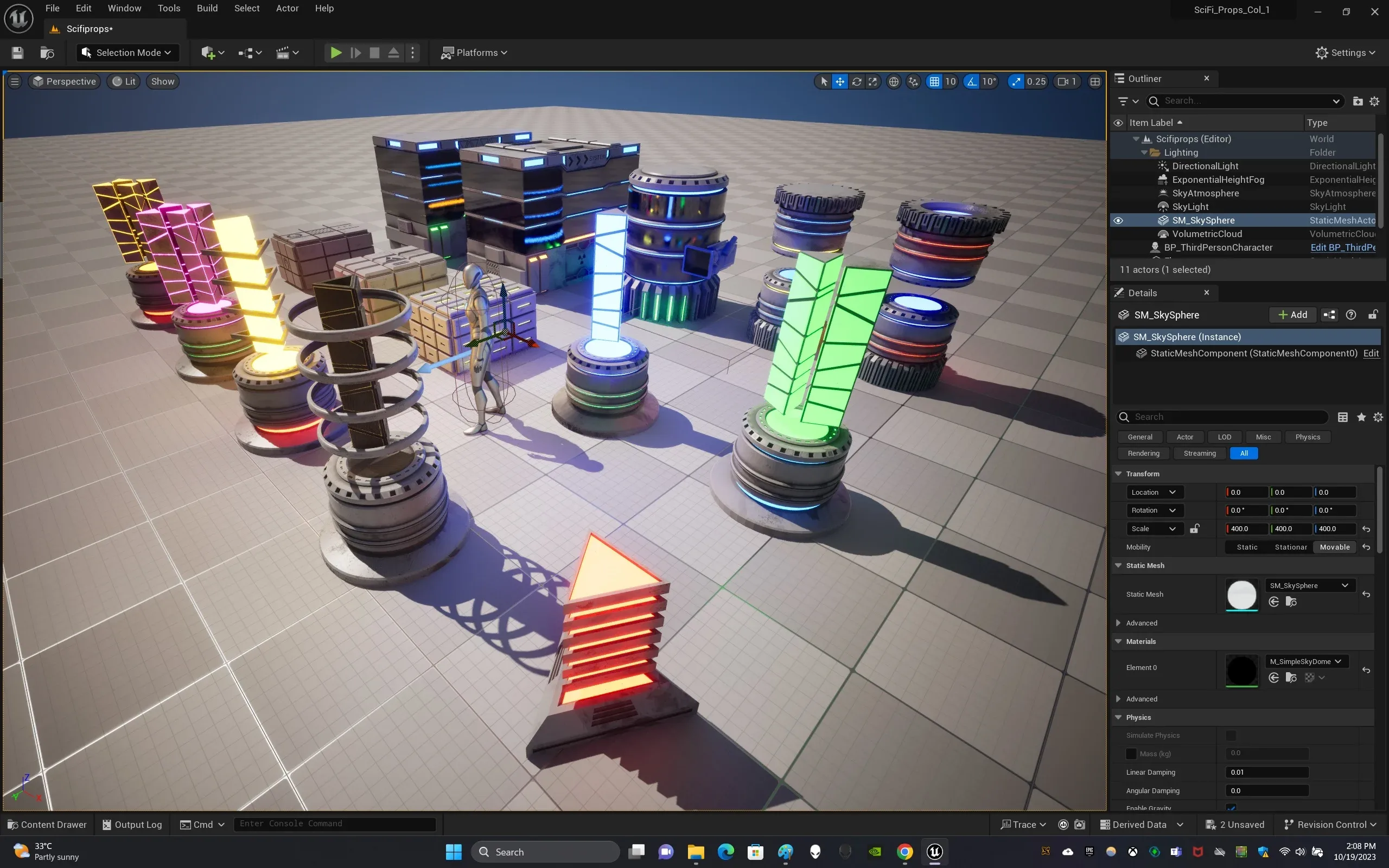The height and width of the screenshot is (868, 1389).
Task: Collapse the Lighting folder in Outliner
Action: (1144, 152)
